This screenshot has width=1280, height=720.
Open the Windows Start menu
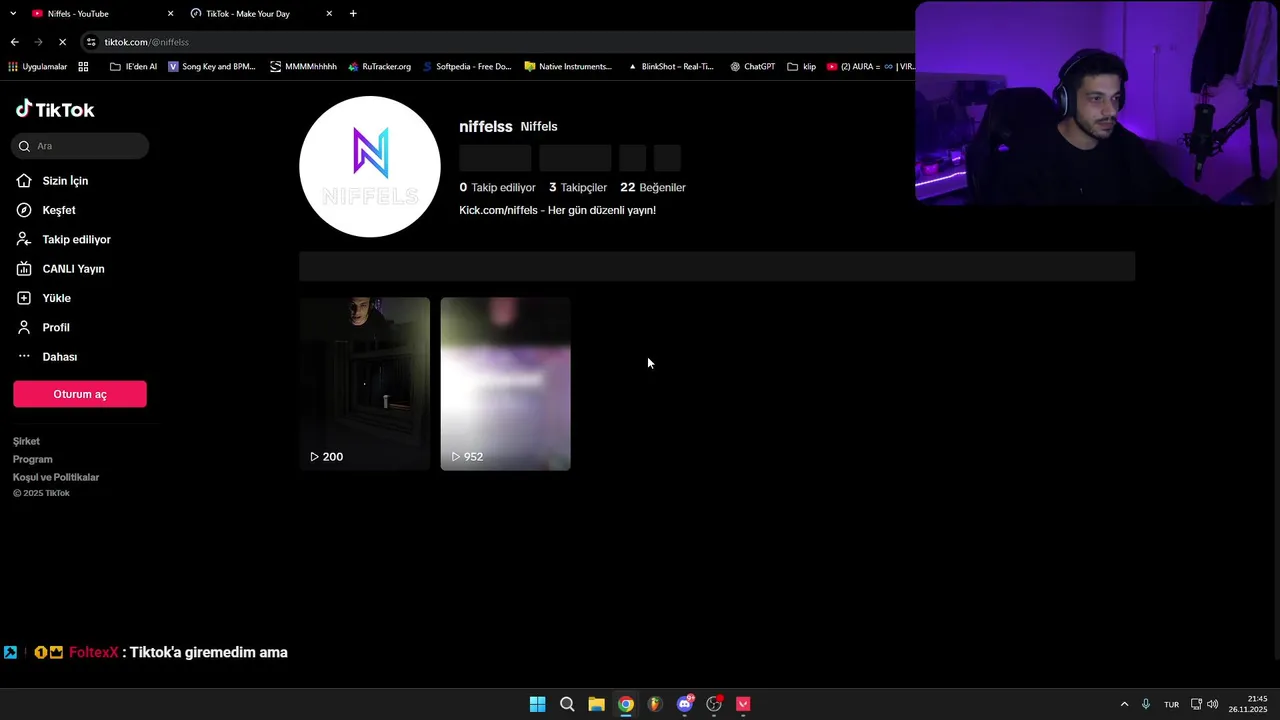pyautogui.click(x=537, y=704)
